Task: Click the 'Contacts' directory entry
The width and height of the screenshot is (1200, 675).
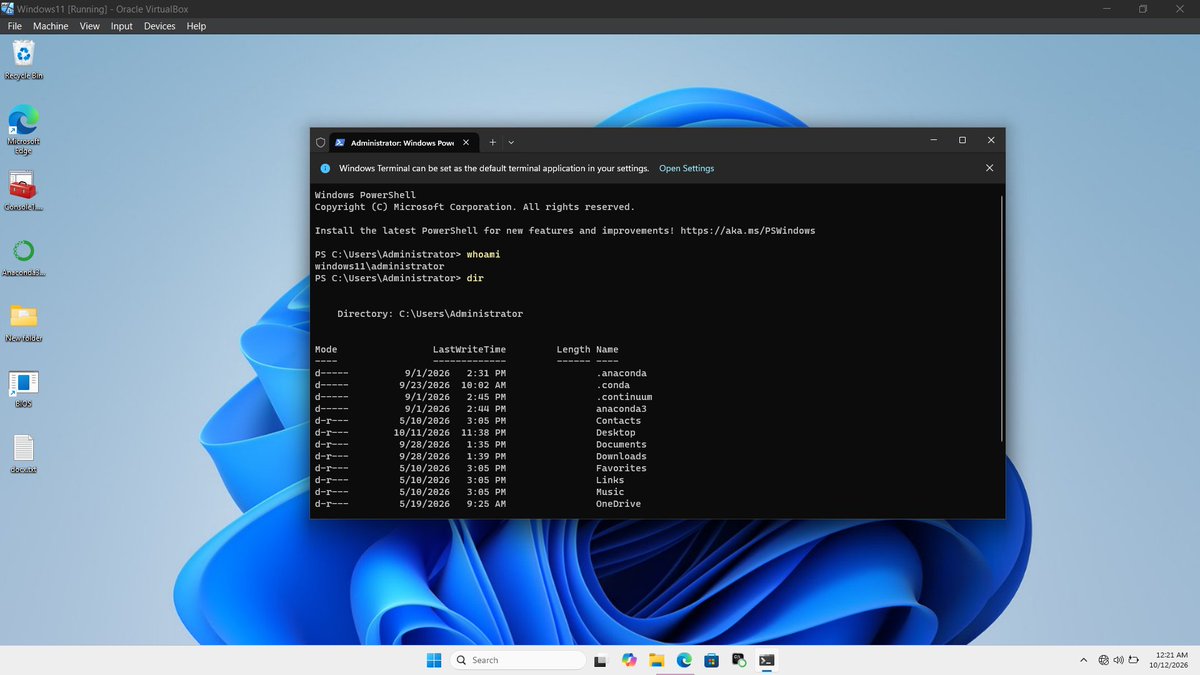Action: coord(618,421)
